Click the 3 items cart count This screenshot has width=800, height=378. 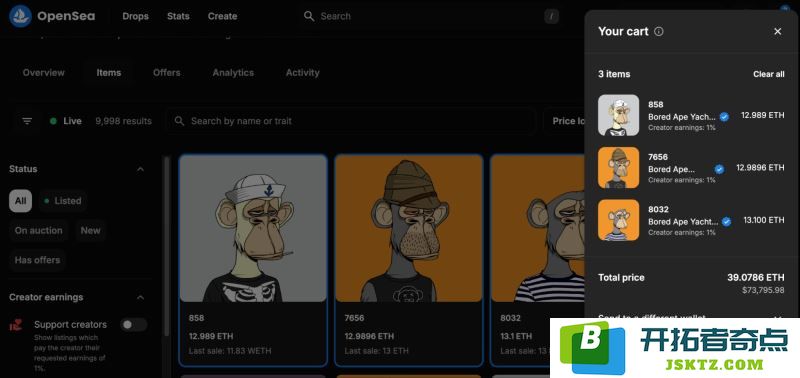[x=614, y=74]
